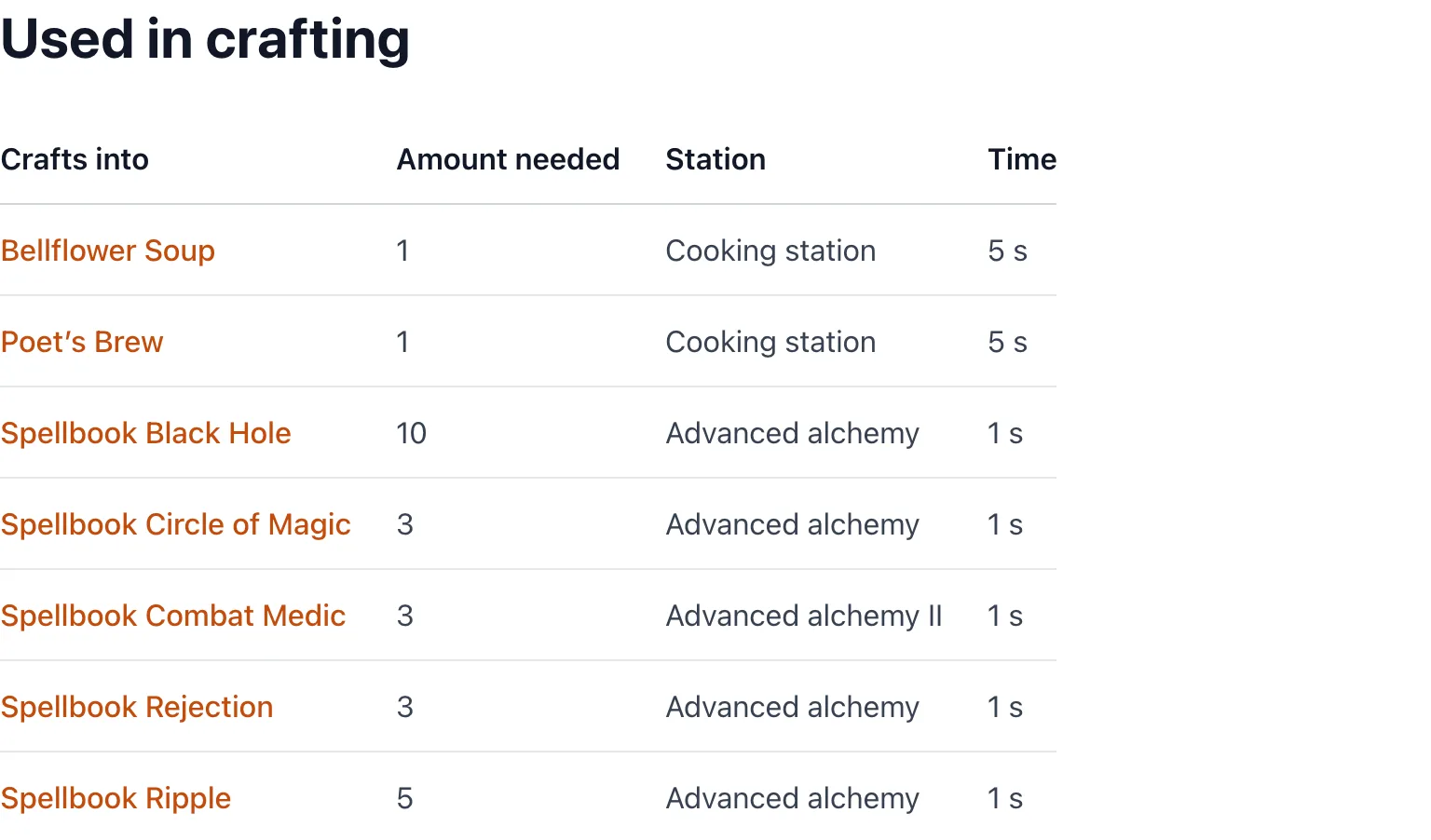The height and width of the screenshot is (840, 1431).
Task: Click the amount 10 cell
Action: pyautogui.click(x=411, y=433)
